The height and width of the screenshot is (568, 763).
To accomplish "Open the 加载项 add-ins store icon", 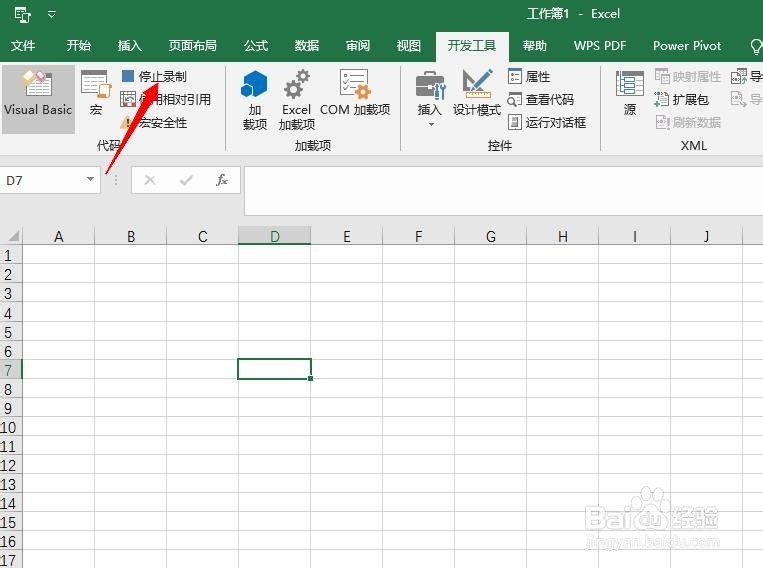I will pyautogui.click(x=254, y=100).
